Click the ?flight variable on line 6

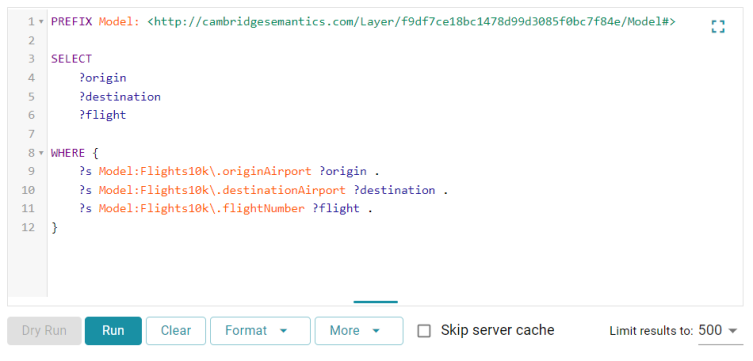(x=103, y=115)
